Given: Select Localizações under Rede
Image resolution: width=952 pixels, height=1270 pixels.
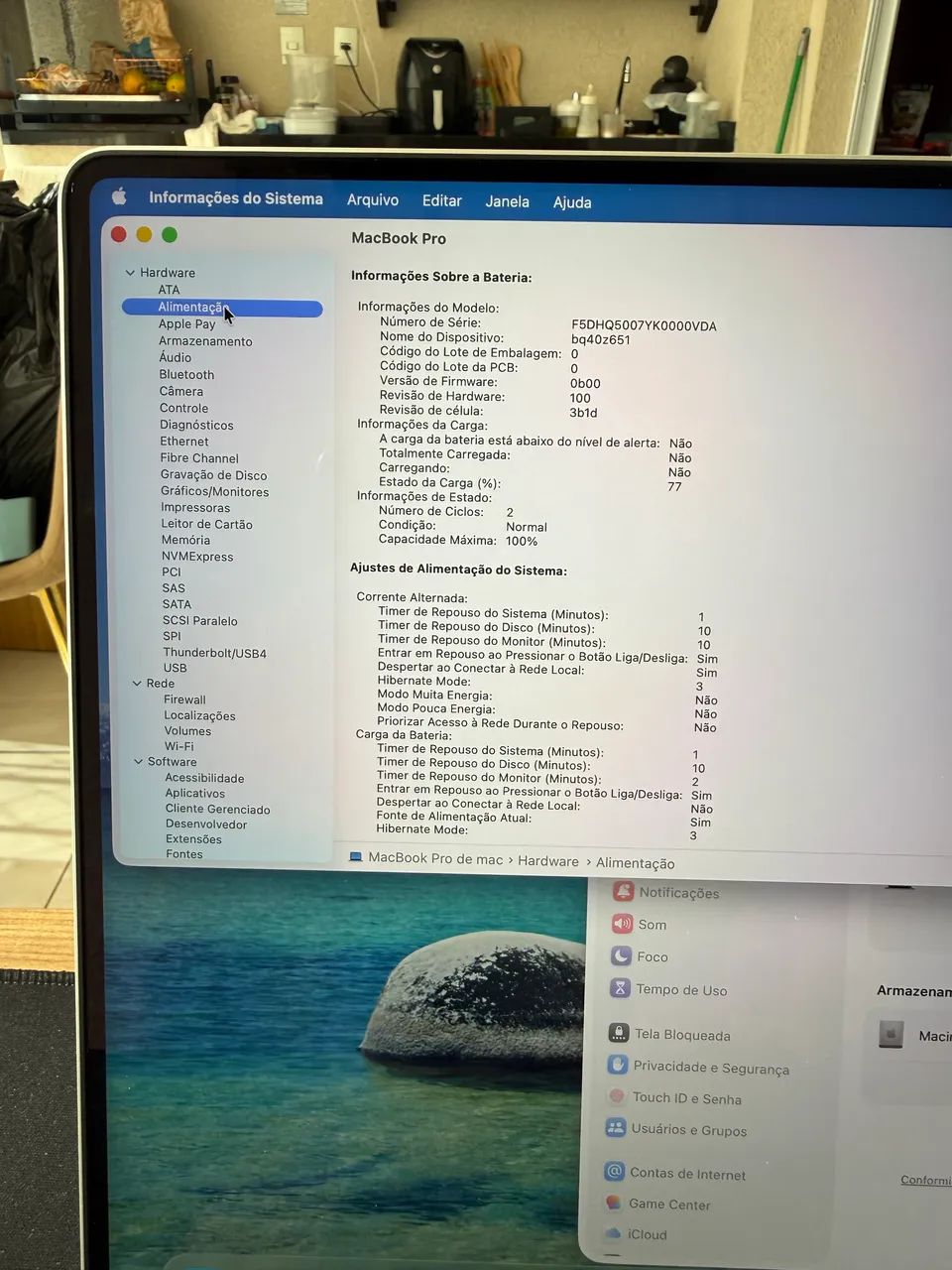Looking at the screenshot, I should coord(199,715).
